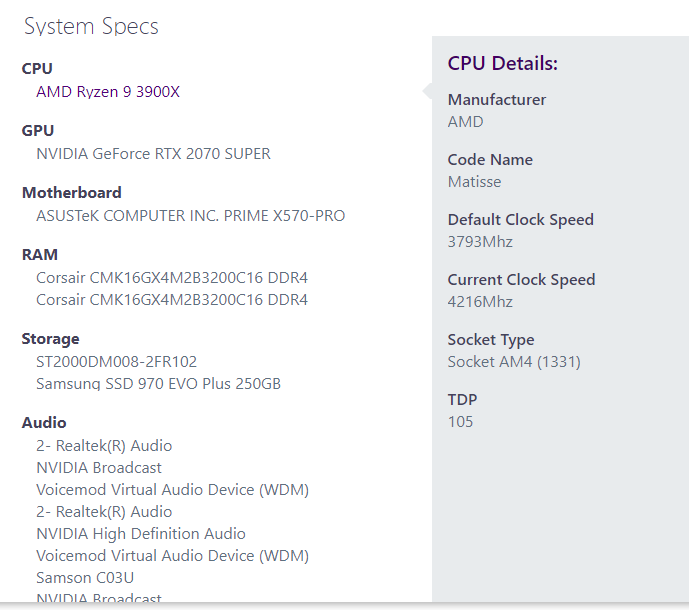The height and width of the screenshot is (610, 689).
Task: Click the AMD Ryzen 9 3900X link
Action: click(x=108, y=92)
